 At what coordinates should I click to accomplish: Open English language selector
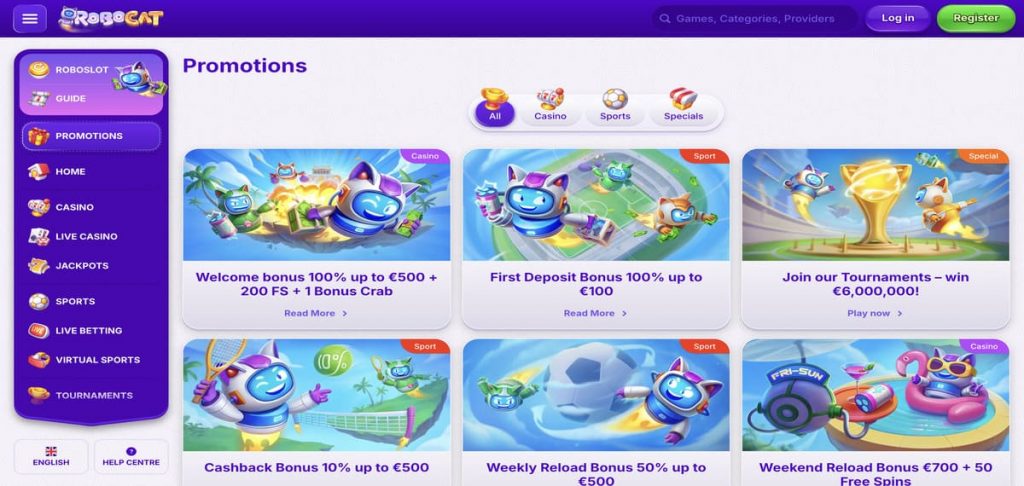(x=51, y=456)
